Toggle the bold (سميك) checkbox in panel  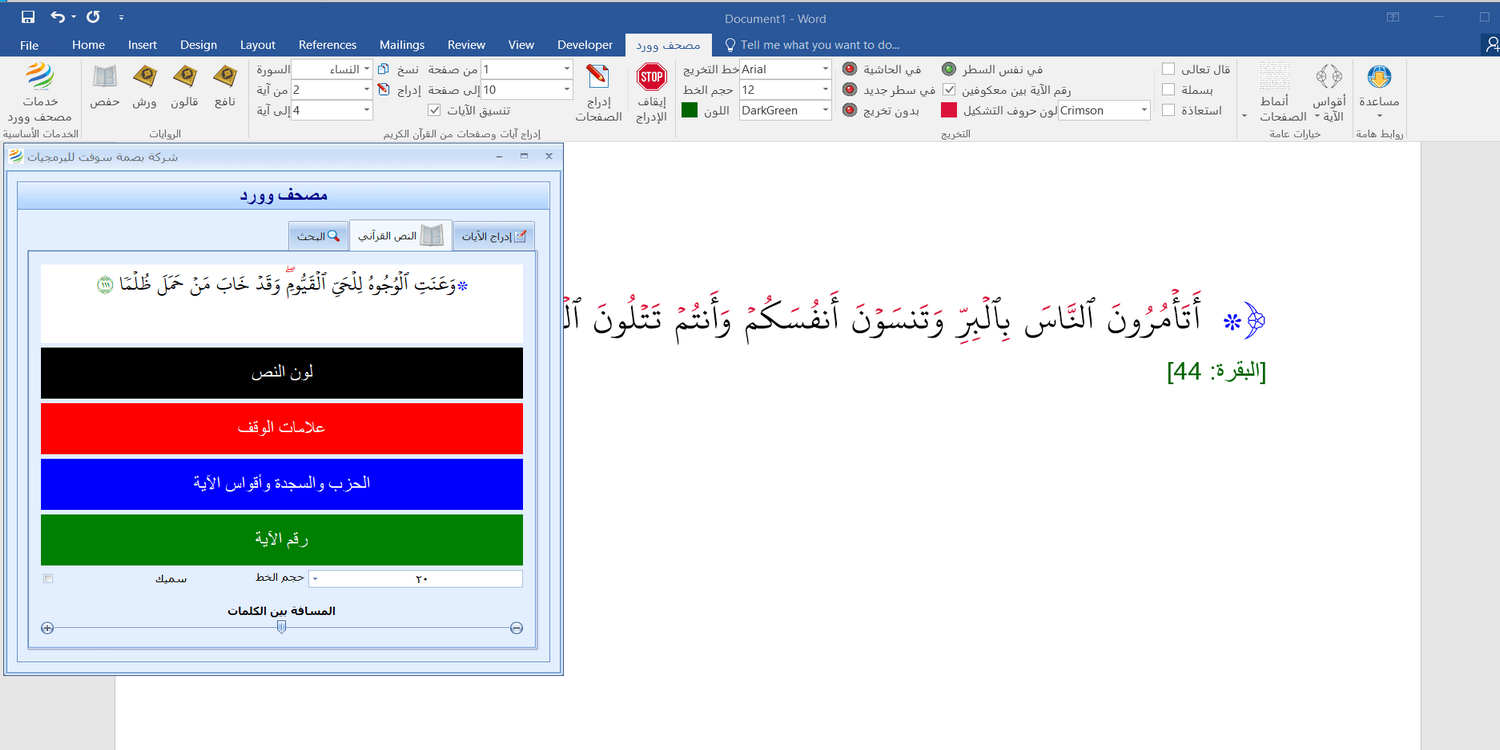[x=48, y=579]
